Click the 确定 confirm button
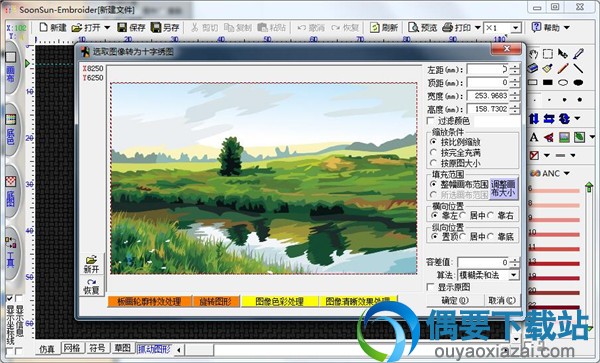This screenshot has height=363, width=600. 454,301
